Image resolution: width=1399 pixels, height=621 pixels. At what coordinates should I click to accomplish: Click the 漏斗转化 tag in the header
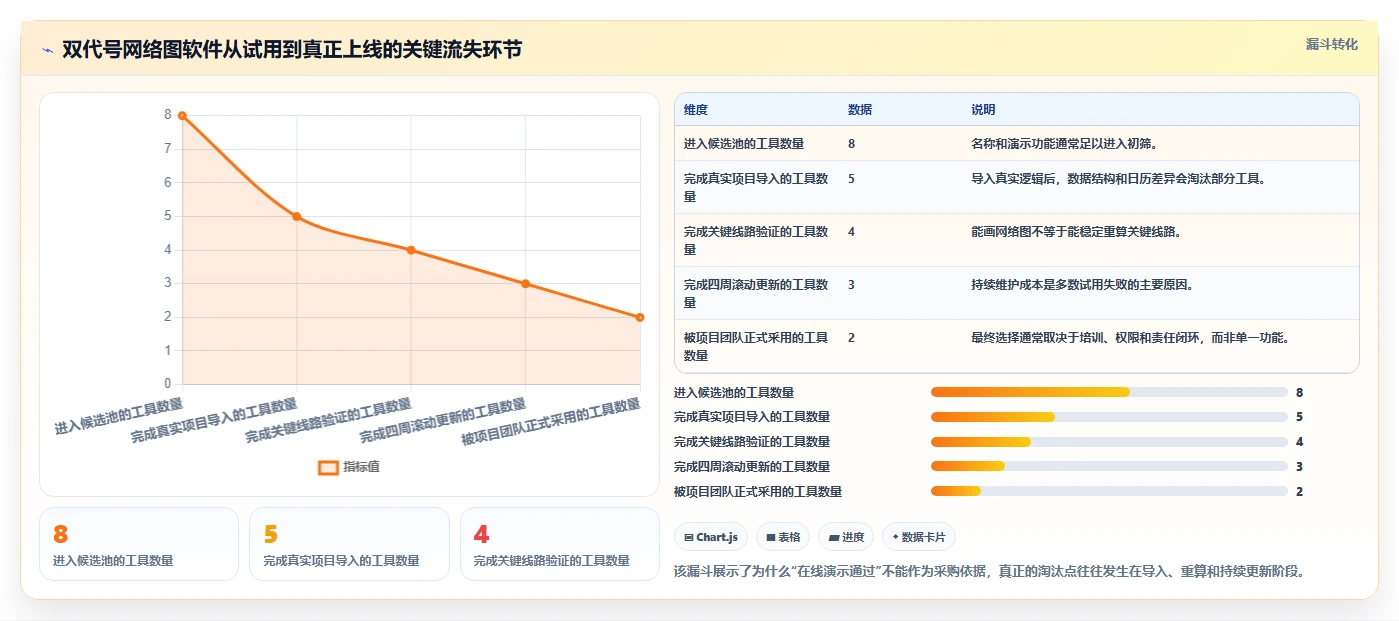click(1331, 44)
